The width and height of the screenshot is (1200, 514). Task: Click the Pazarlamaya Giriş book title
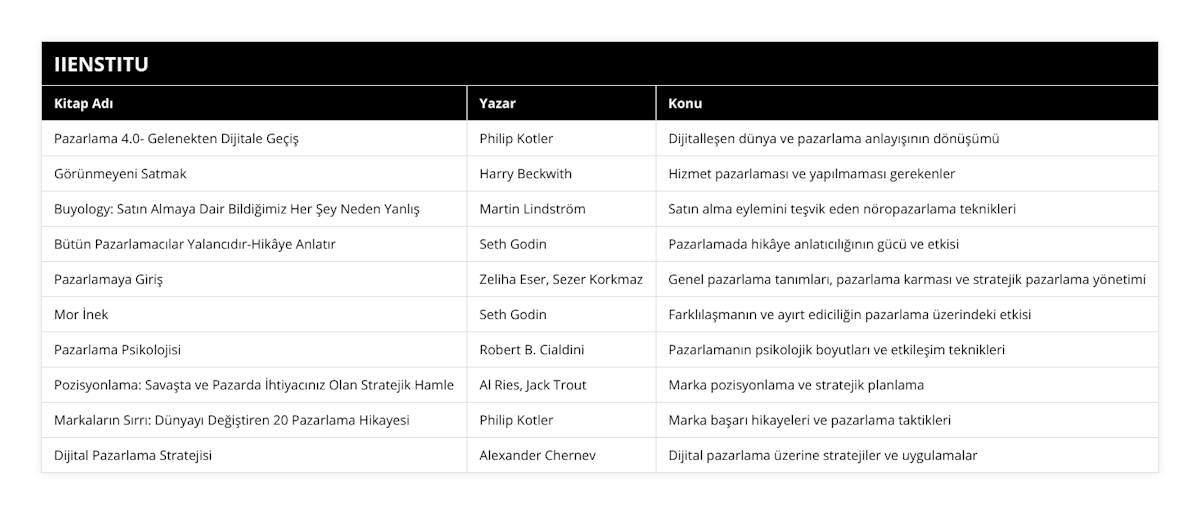click(x=108, y=279)
